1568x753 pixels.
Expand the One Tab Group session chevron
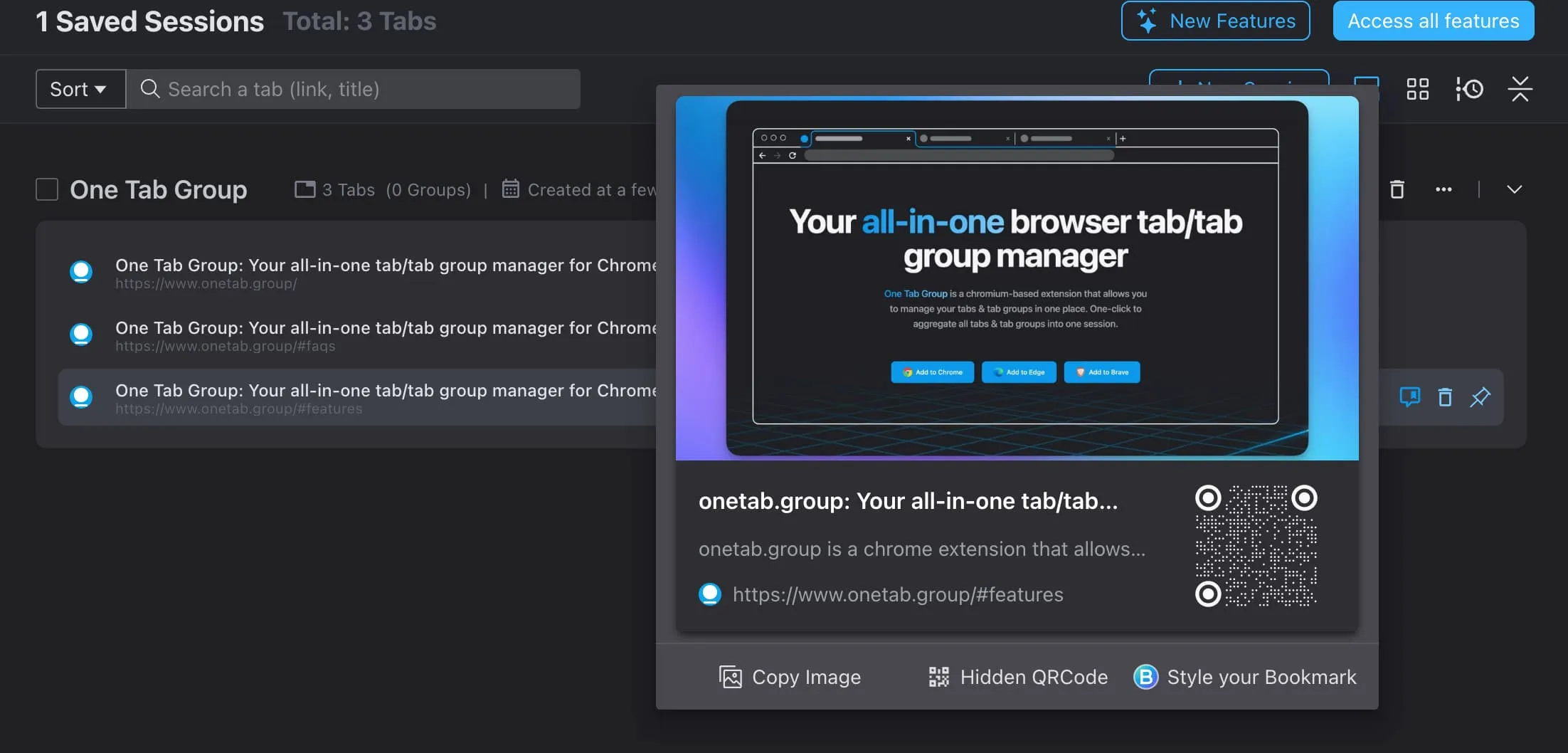point(1514,189)
